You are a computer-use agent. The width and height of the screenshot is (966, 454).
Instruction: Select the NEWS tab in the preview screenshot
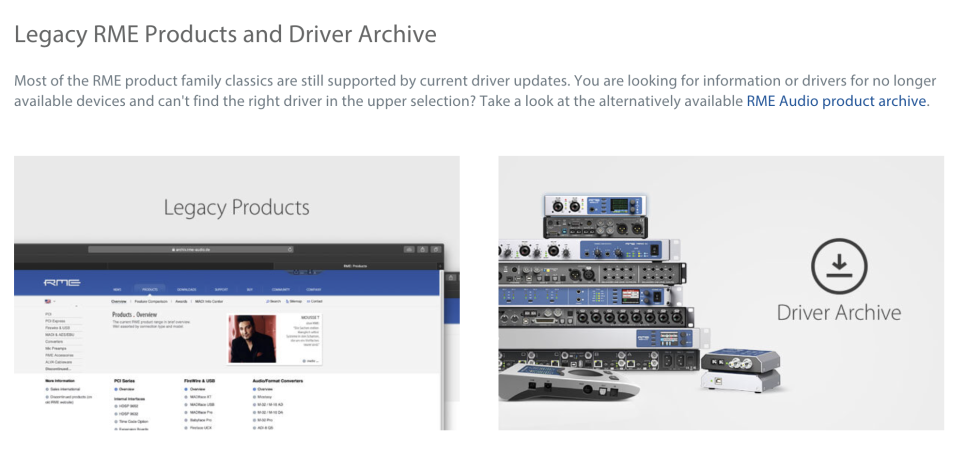[116, 290]
